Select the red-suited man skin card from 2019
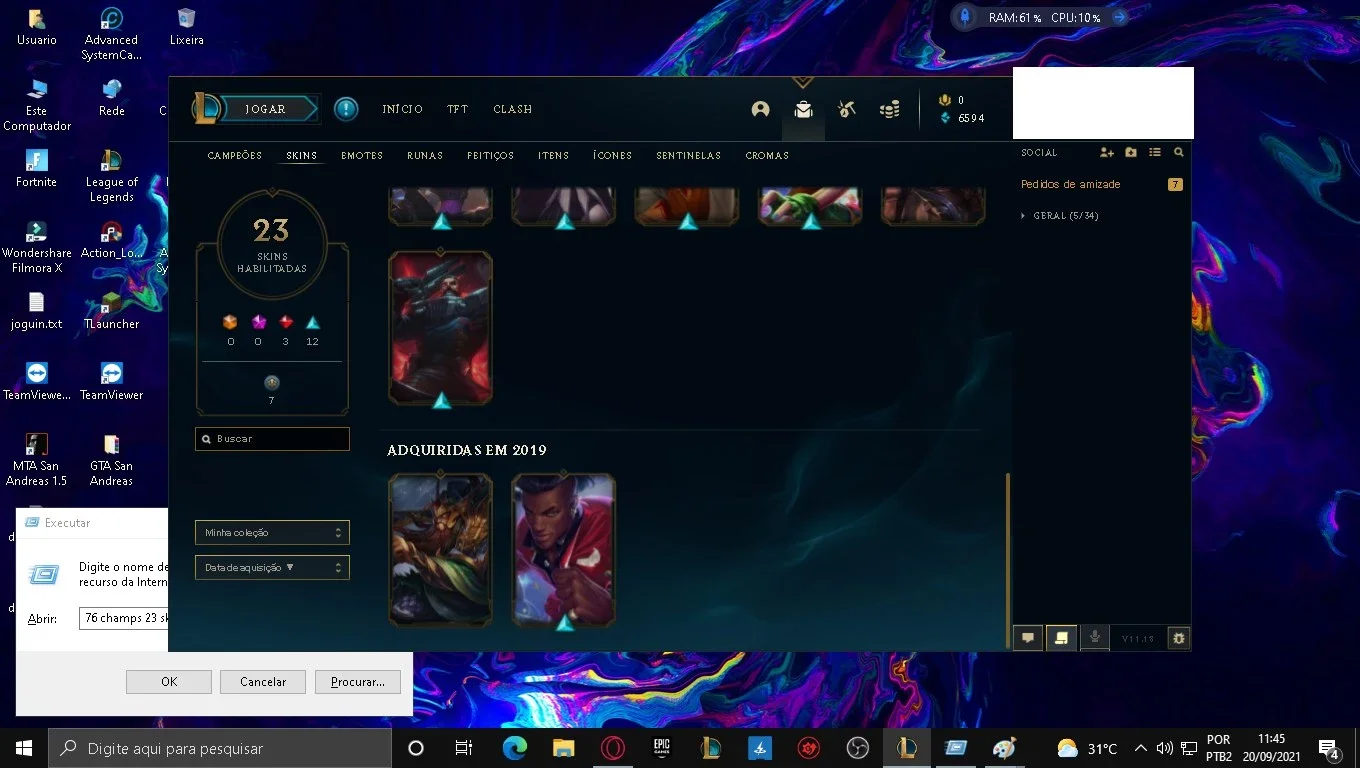Screen dimensions: 1360x768 click(563, 550)
